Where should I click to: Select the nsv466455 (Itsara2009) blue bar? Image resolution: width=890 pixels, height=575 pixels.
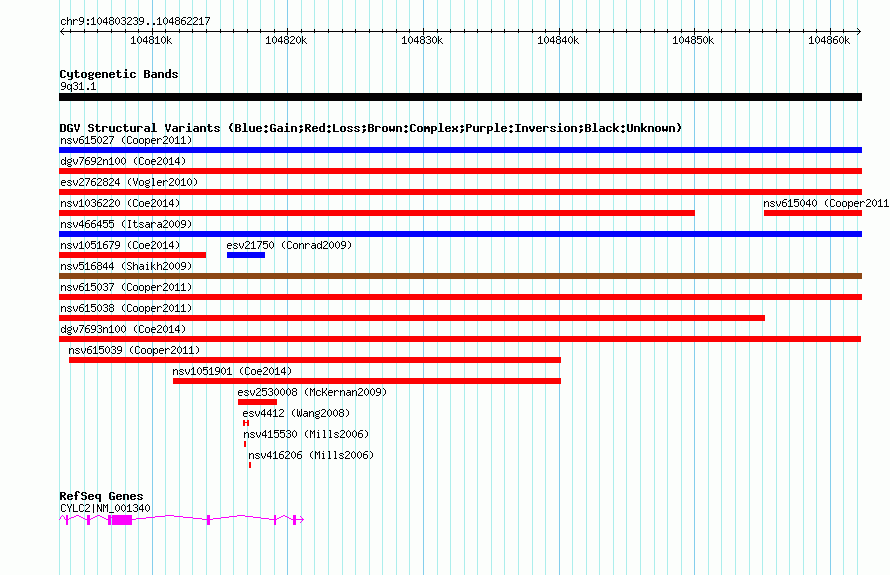coord(460,234)
